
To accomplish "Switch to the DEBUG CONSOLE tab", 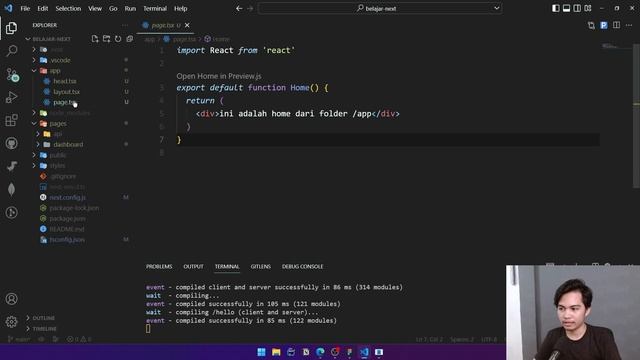I will [302, 267].
